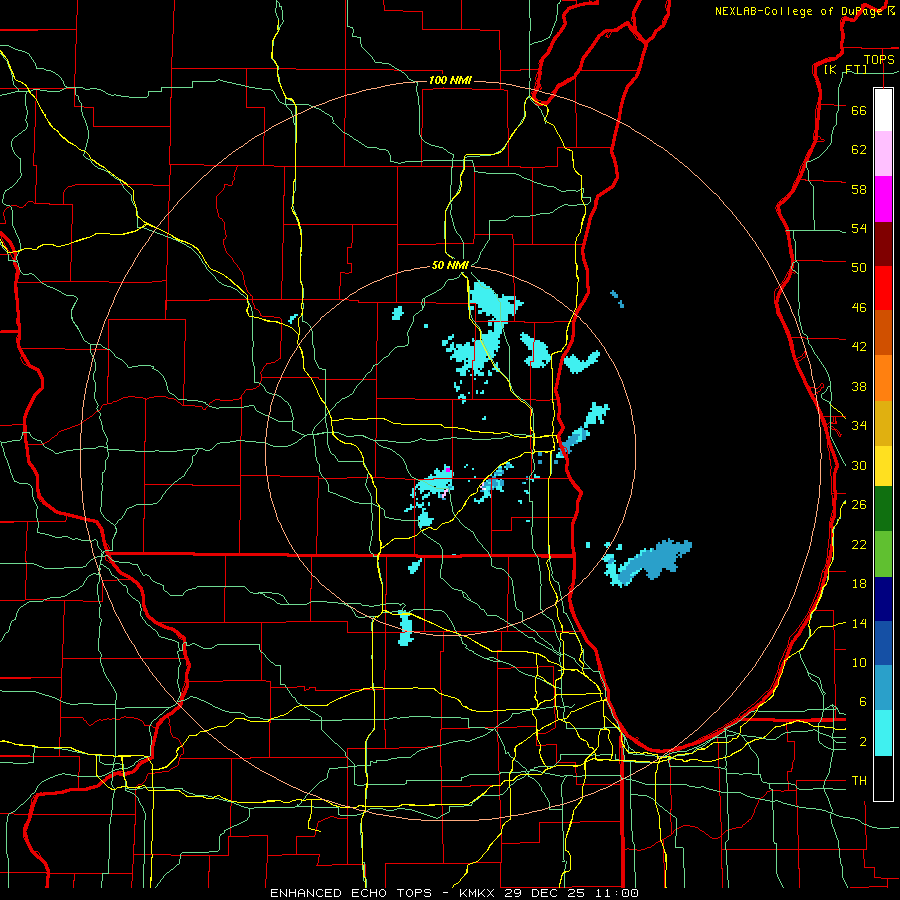The height and width of the screenshot is (900, 900).
Task: Click the 'KMKX' radar site identifier
Action: pyautogui.click(x=478, y=893)
